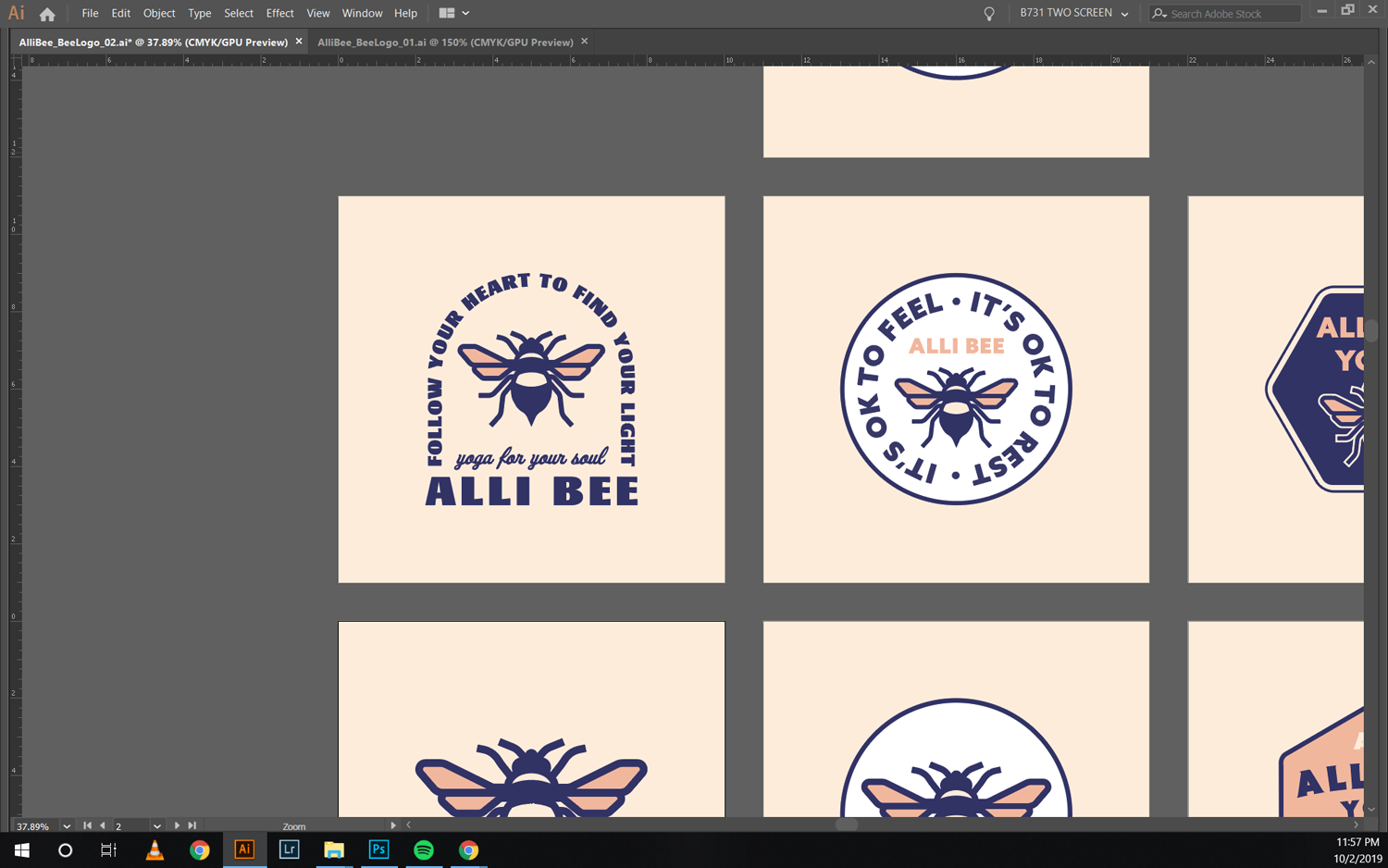Open Spotify from the taskbar
Screen dimensions: 1388x868
click(424, 849)
